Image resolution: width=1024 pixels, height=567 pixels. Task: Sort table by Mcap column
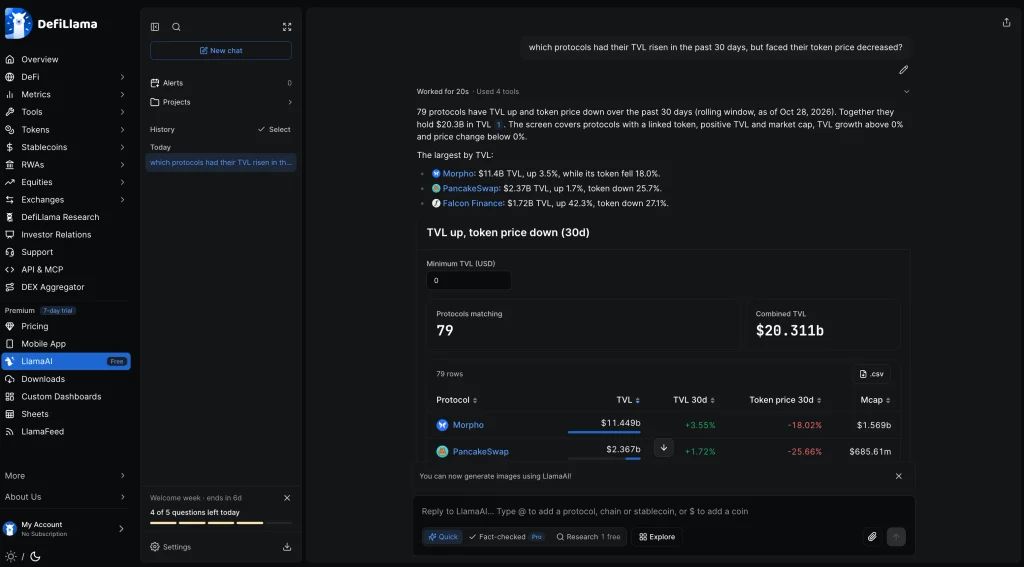(x=876, y=400)
